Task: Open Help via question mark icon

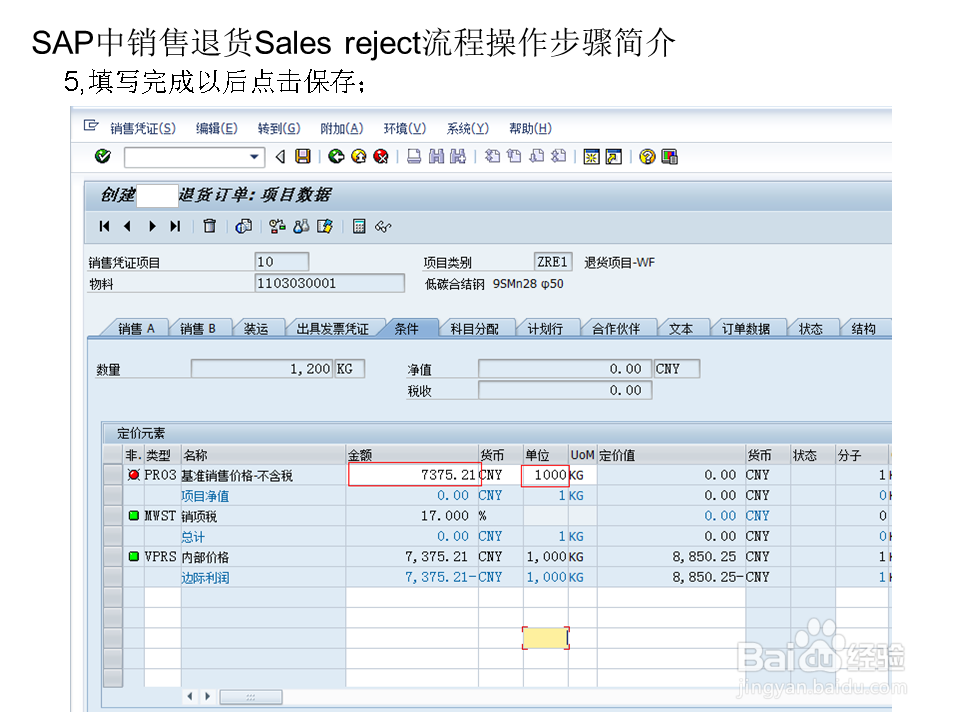Action: pos(647,157)
